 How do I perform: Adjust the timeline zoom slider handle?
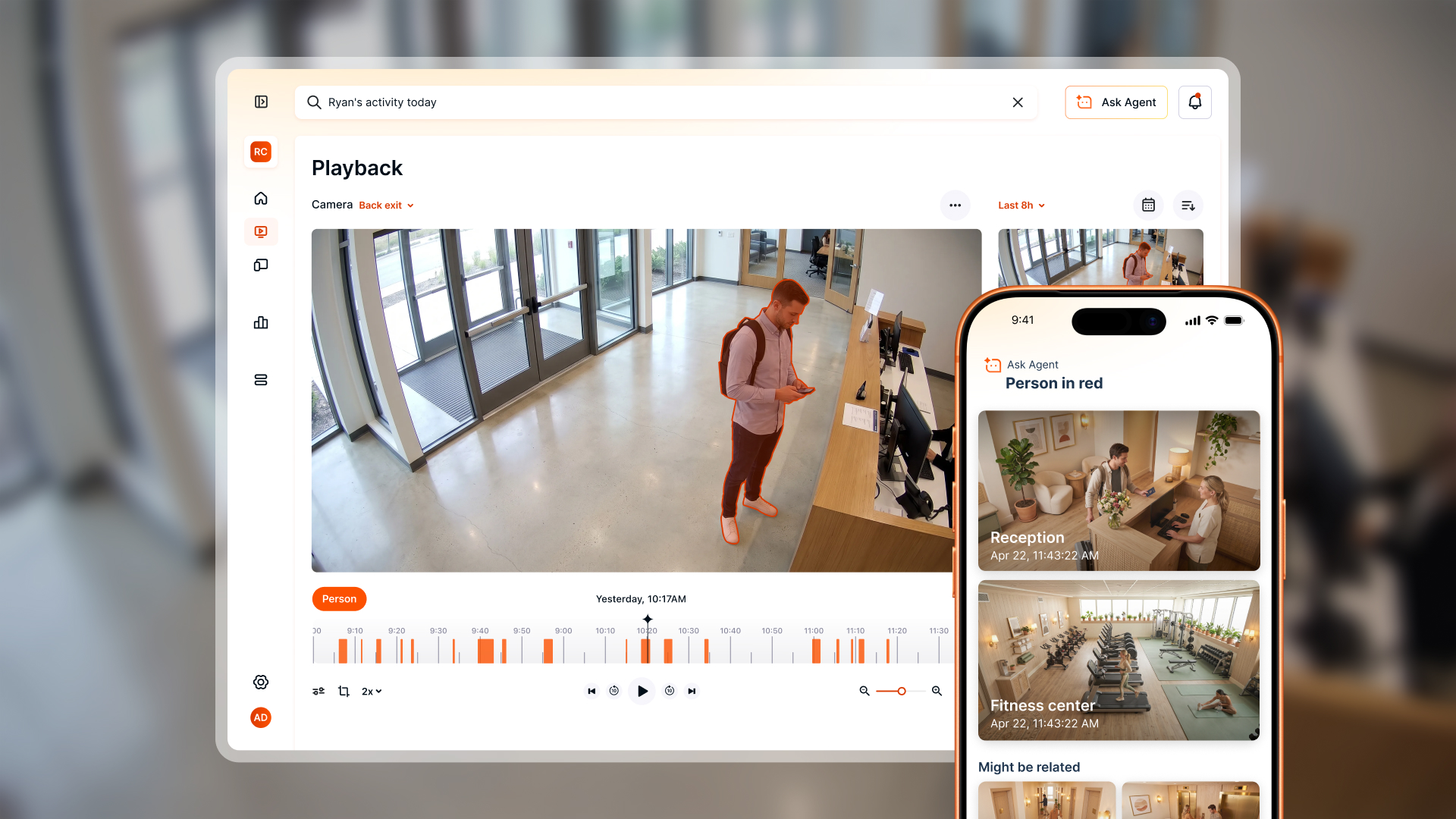[x=902, y=691]
